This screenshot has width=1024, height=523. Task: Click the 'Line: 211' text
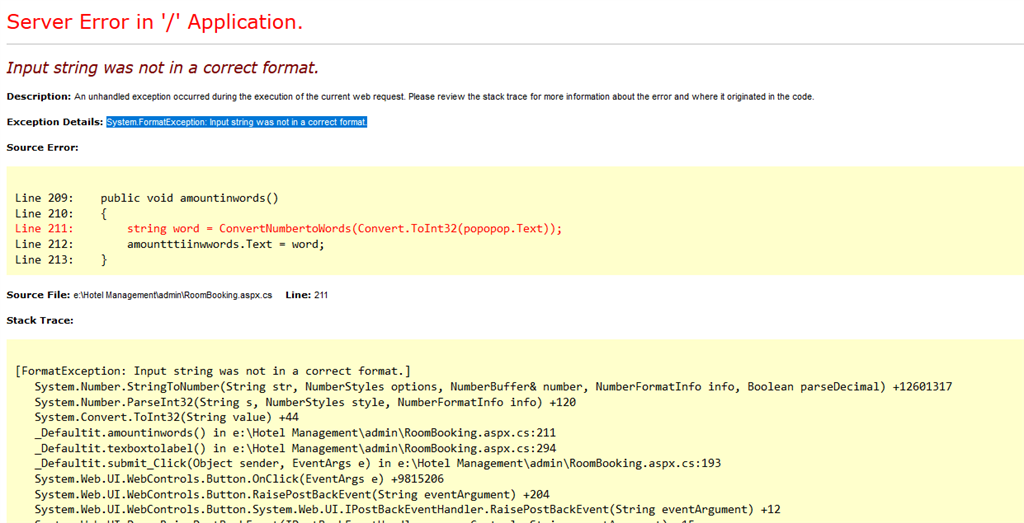(306, 295)
